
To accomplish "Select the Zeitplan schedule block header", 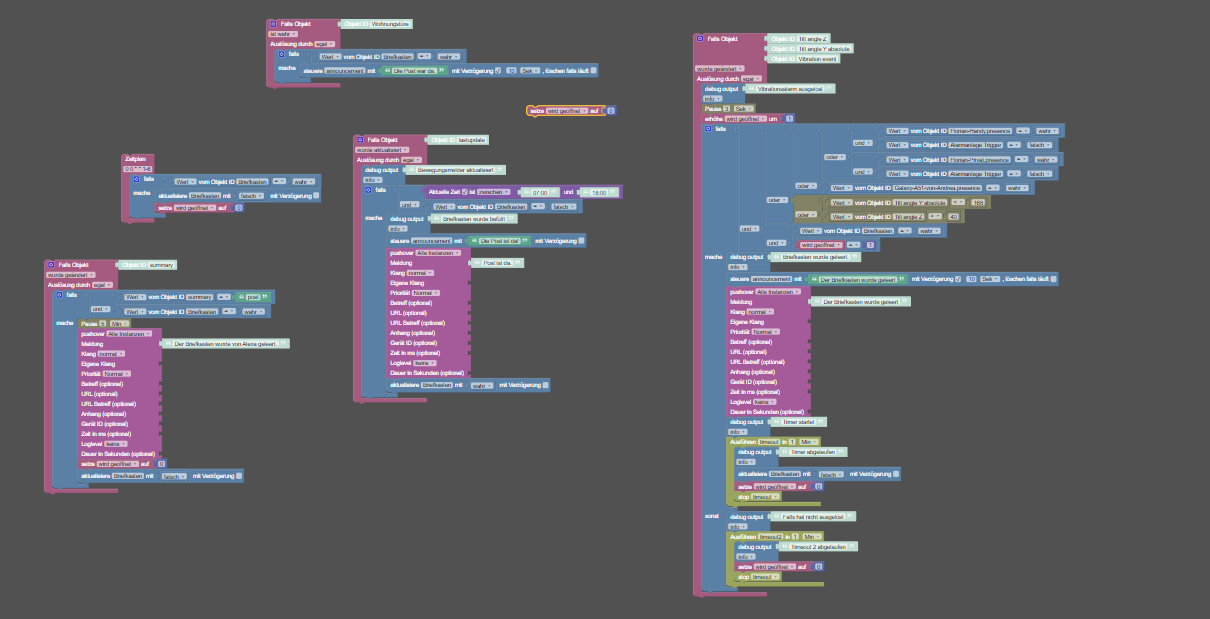I will click(134, 158).
